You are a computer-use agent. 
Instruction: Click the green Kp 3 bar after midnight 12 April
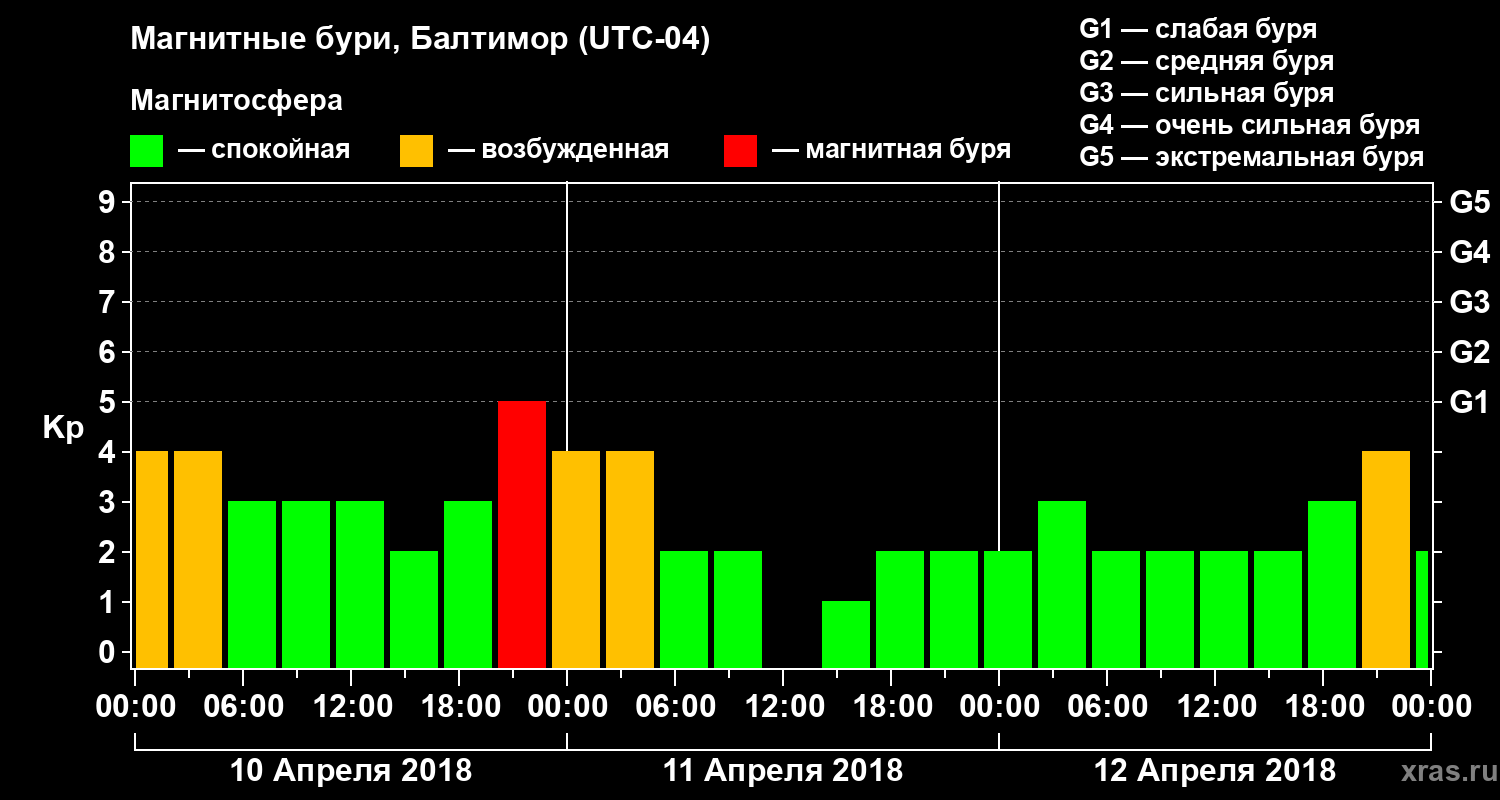tap(1062, 584)
